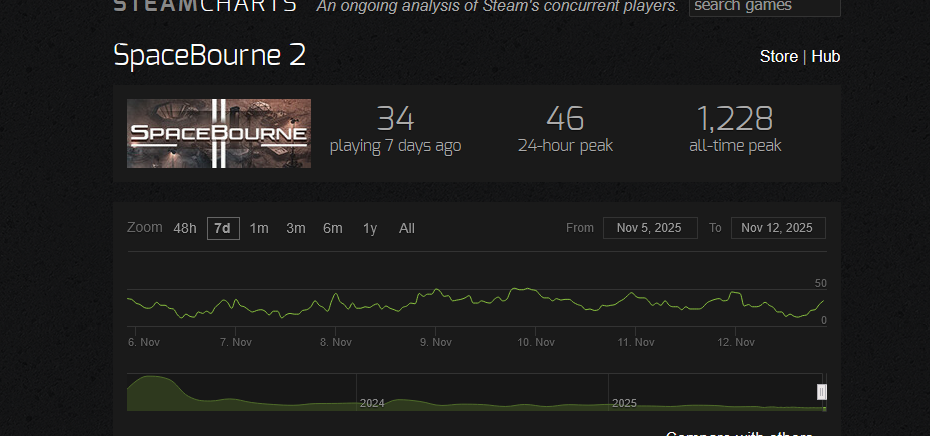
Task: Click the From date field Nov 5, 2025
Action: pos(650,228)
